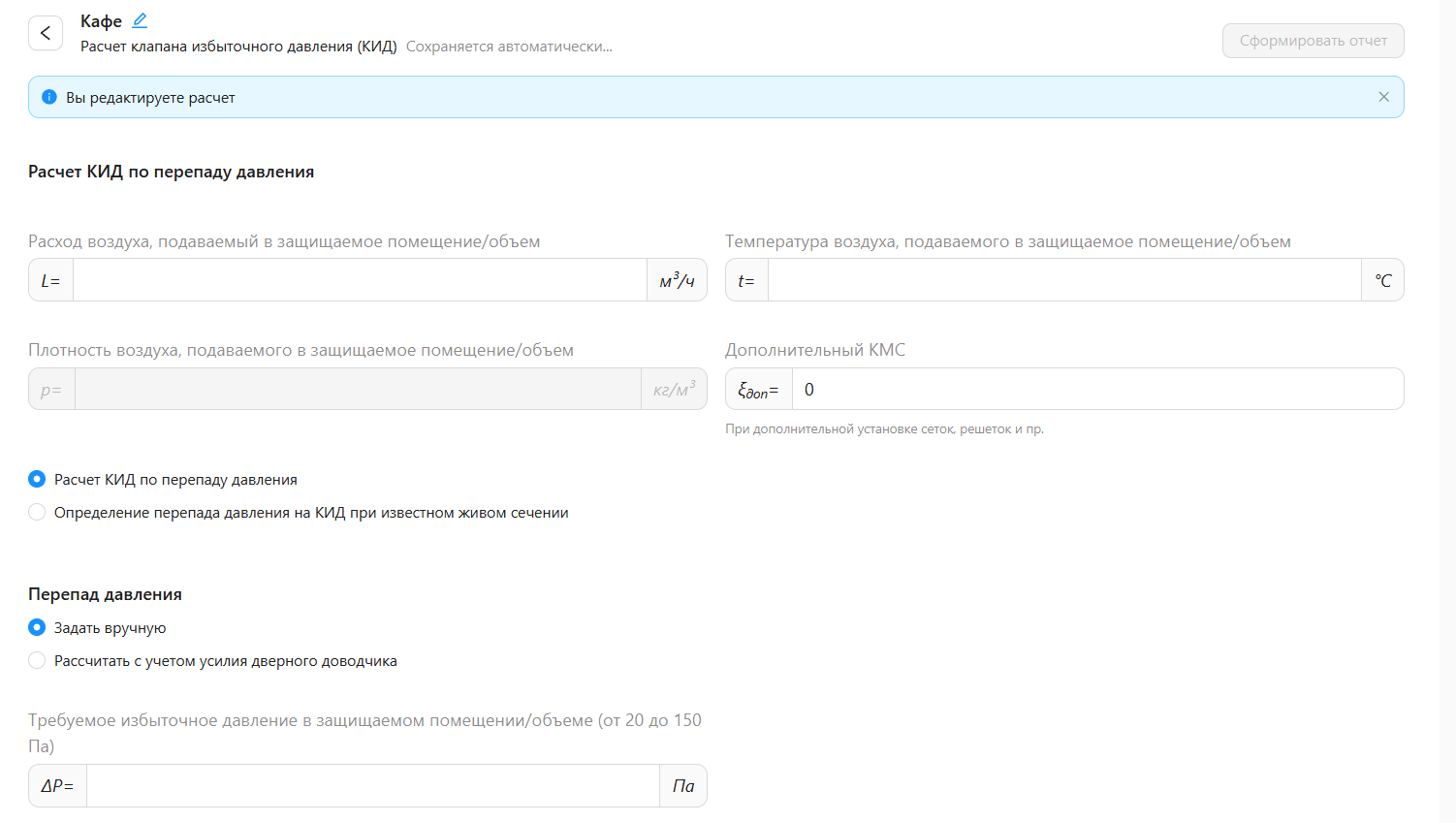Click the back arrow button
The height and width of the screenshot is (823, 1456).
pos(46,33)
